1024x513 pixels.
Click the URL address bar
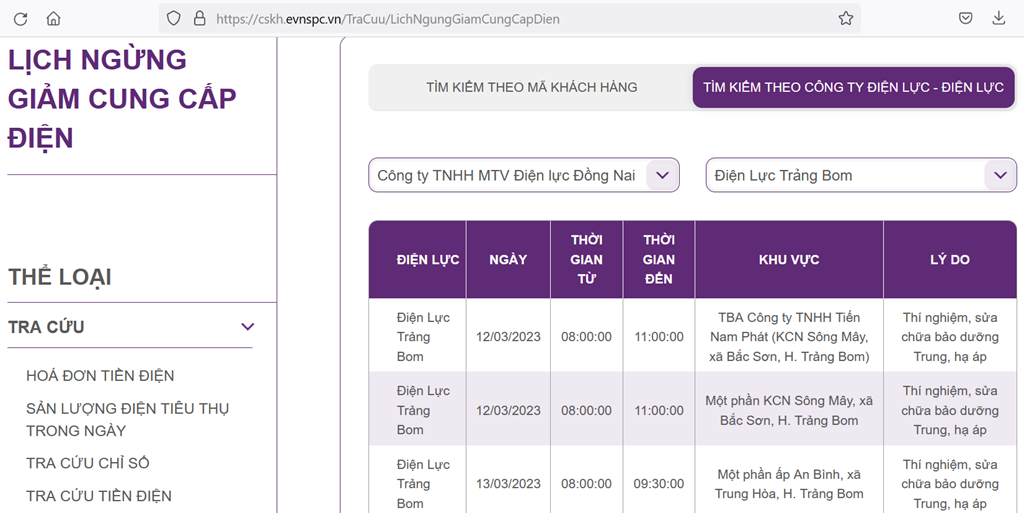[509, 18]
